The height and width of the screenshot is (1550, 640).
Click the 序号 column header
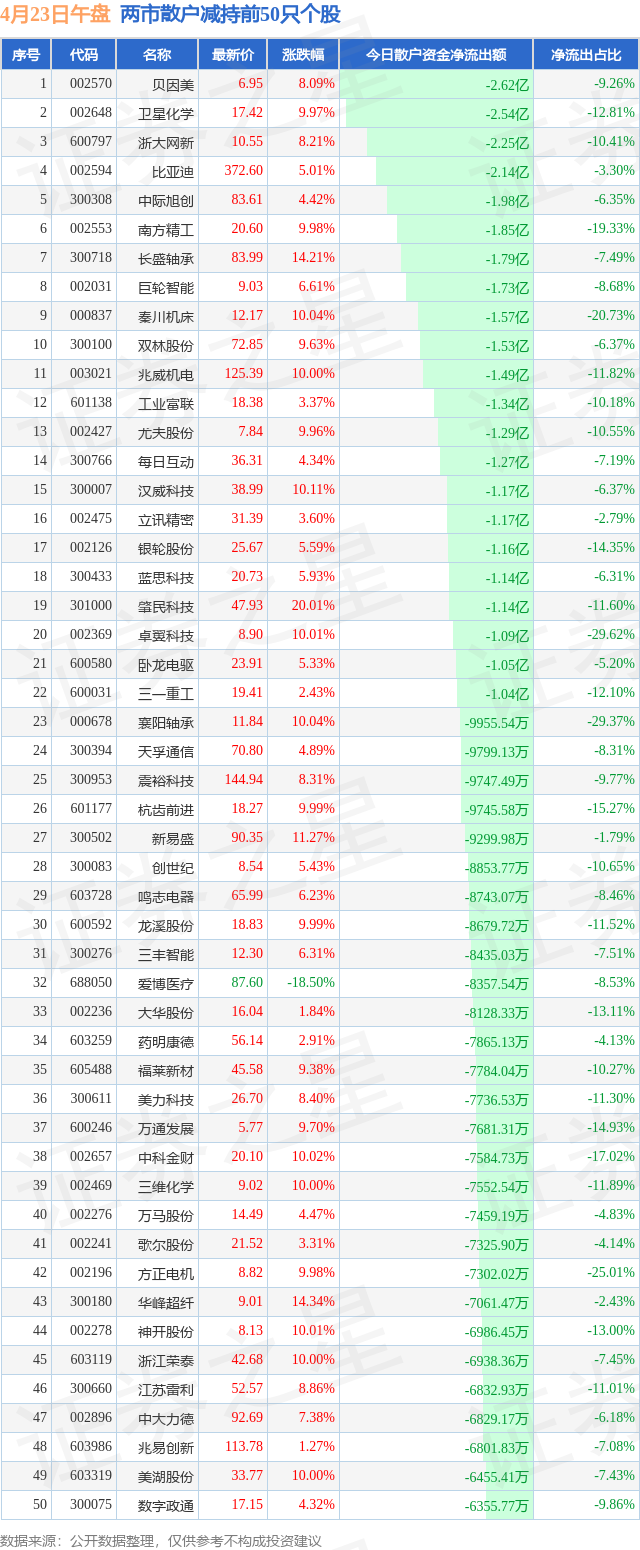click(26, 55)
